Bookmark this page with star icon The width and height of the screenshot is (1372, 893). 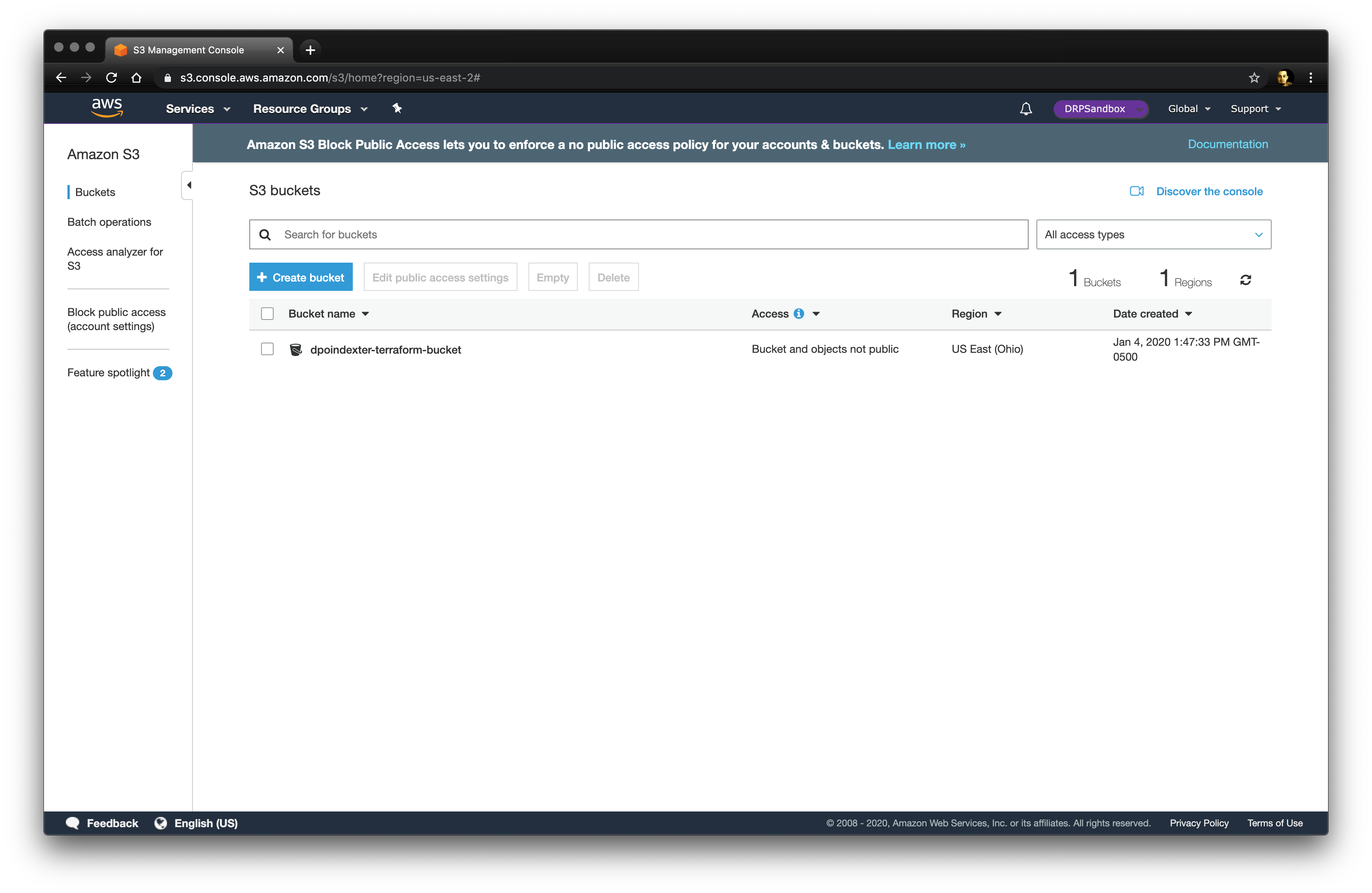click(x=1254, y=78)
